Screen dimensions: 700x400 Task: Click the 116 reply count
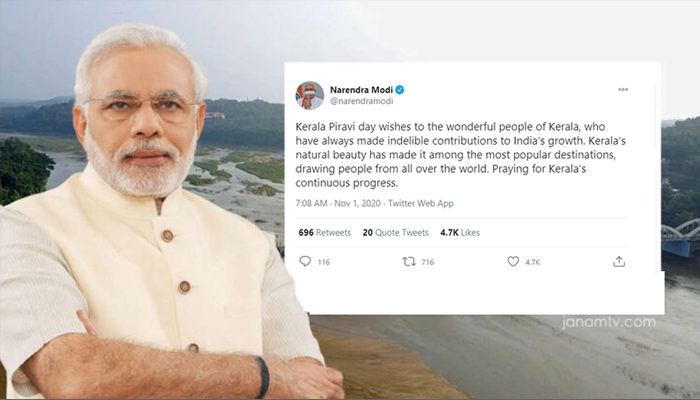[324, 262]
